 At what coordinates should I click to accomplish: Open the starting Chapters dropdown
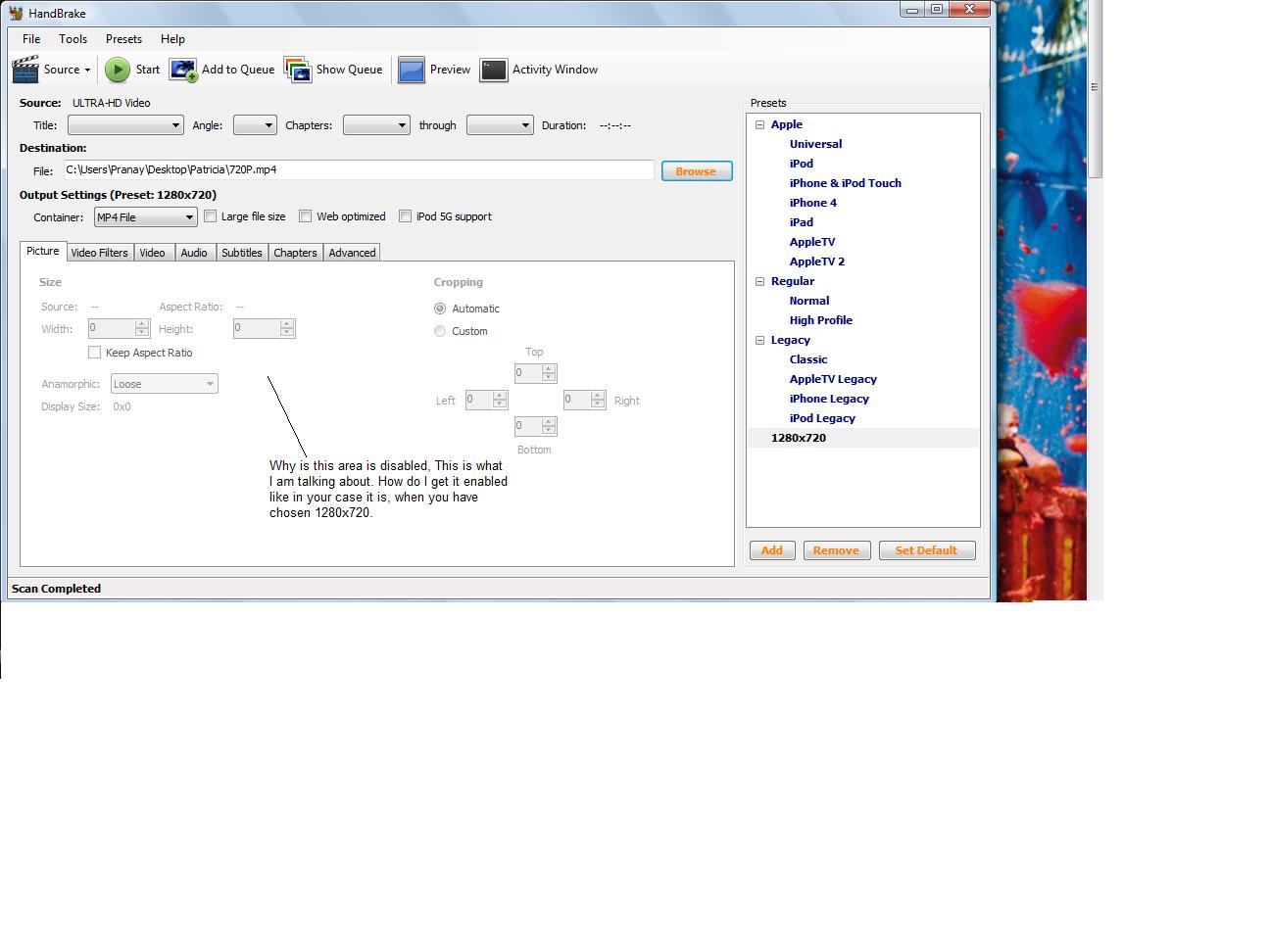click(x=376, y=125)
